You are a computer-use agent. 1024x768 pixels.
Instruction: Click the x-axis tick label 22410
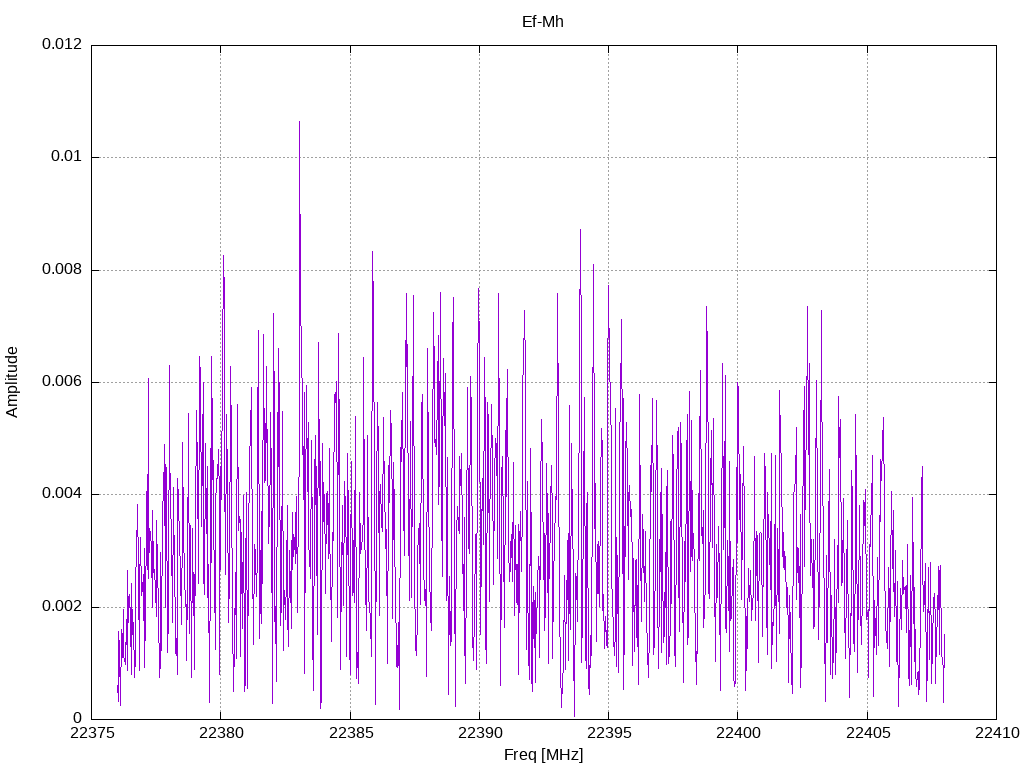pyautogui.click(x=997, y=733)
